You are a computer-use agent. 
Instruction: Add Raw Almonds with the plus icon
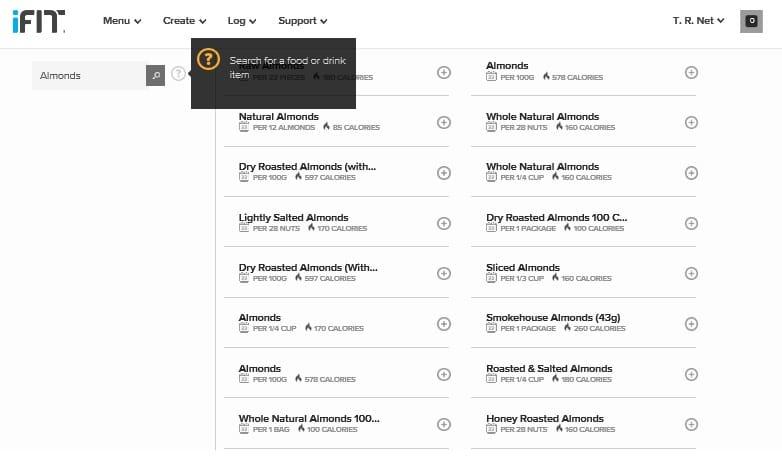click(444, 72)
